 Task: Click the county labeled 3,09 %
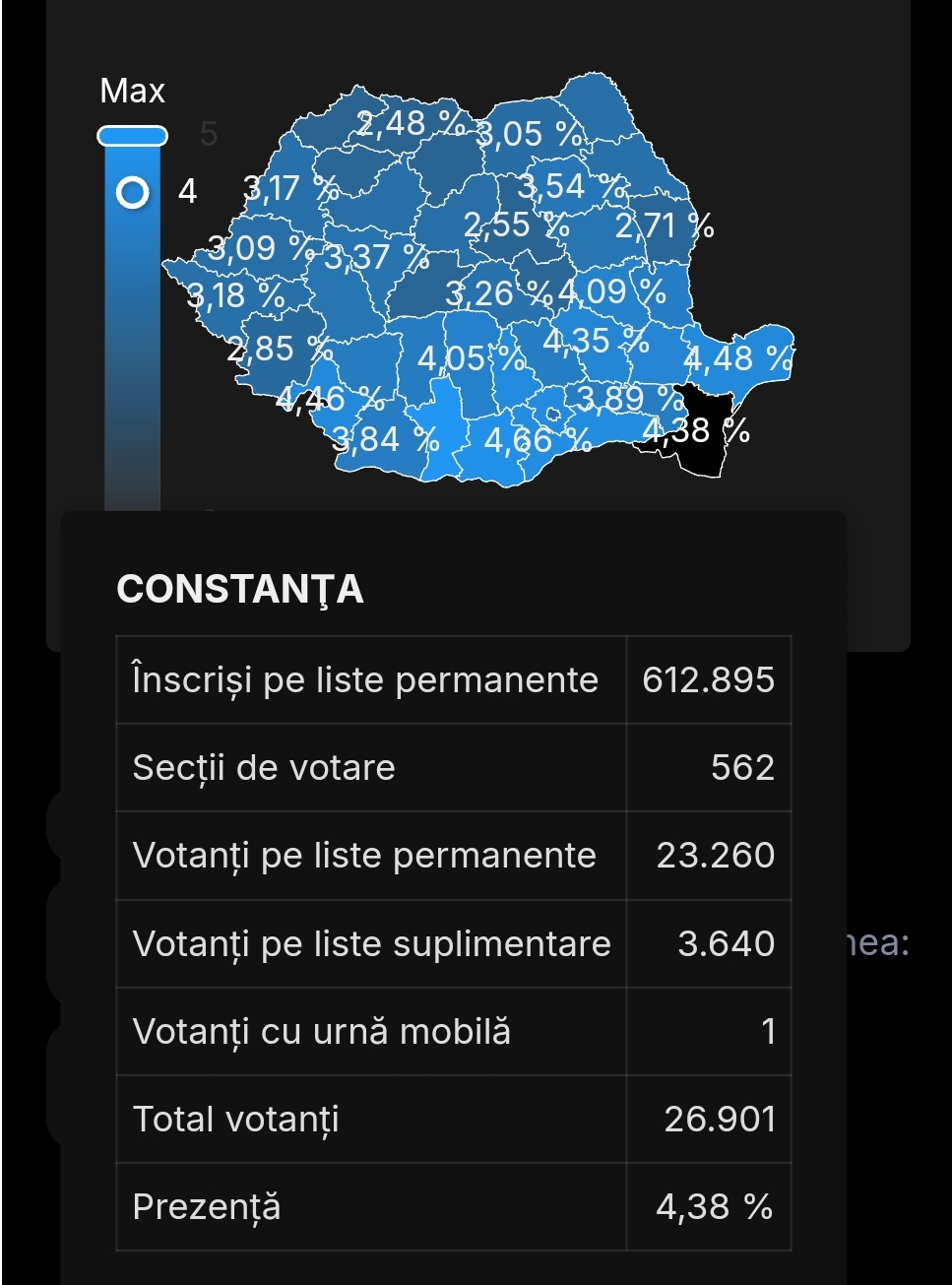click(262, 247)
